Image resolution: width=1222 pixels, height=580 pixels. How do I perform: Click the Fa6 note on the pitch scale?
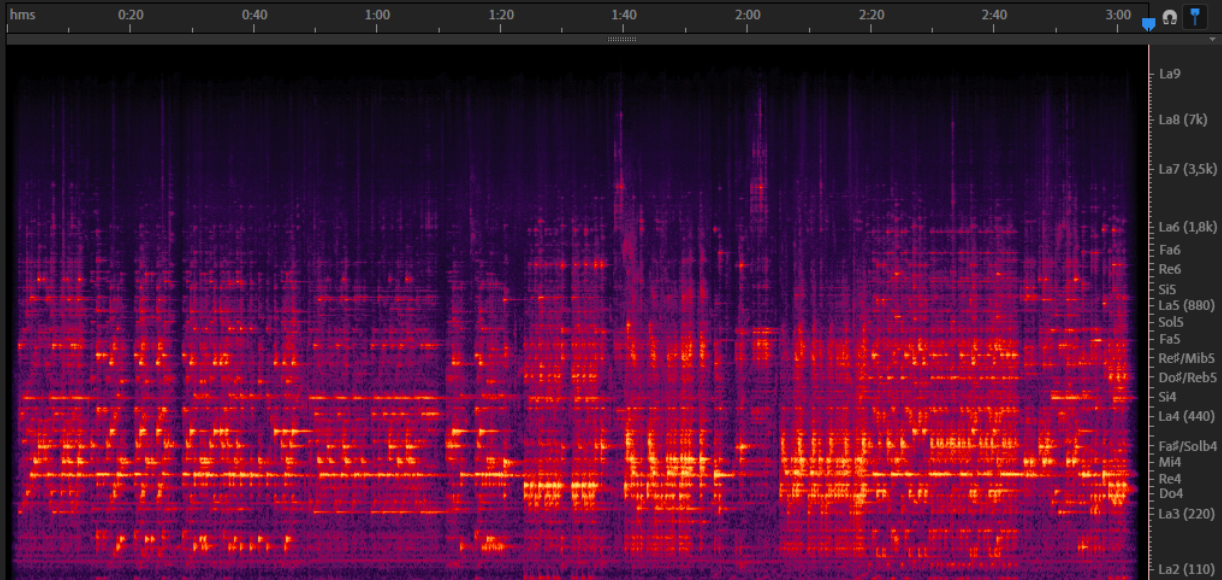(1170, 250)
